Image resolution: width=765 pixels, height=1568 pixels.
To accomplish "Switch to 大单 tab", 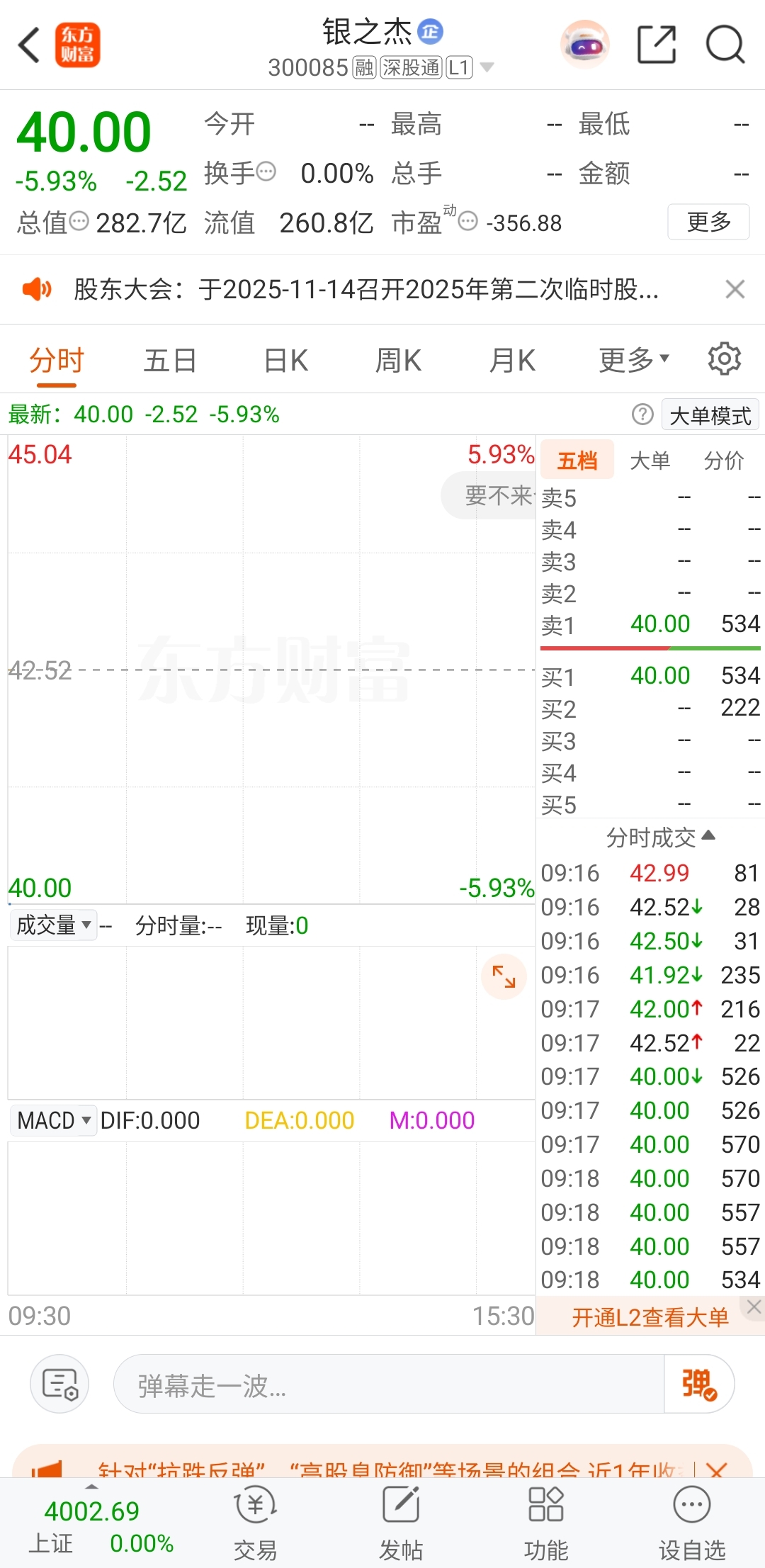I will click(650, 461).
